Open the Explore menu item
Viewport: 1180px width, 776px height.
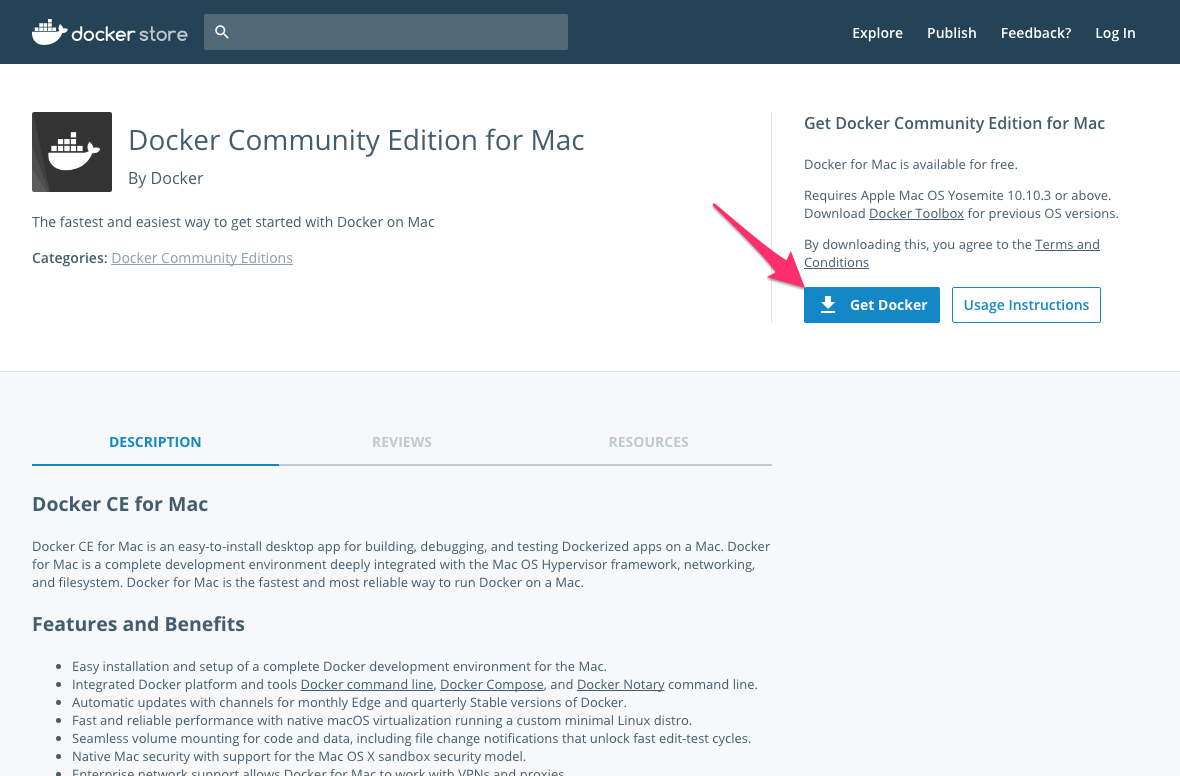[x=877, y=33]
